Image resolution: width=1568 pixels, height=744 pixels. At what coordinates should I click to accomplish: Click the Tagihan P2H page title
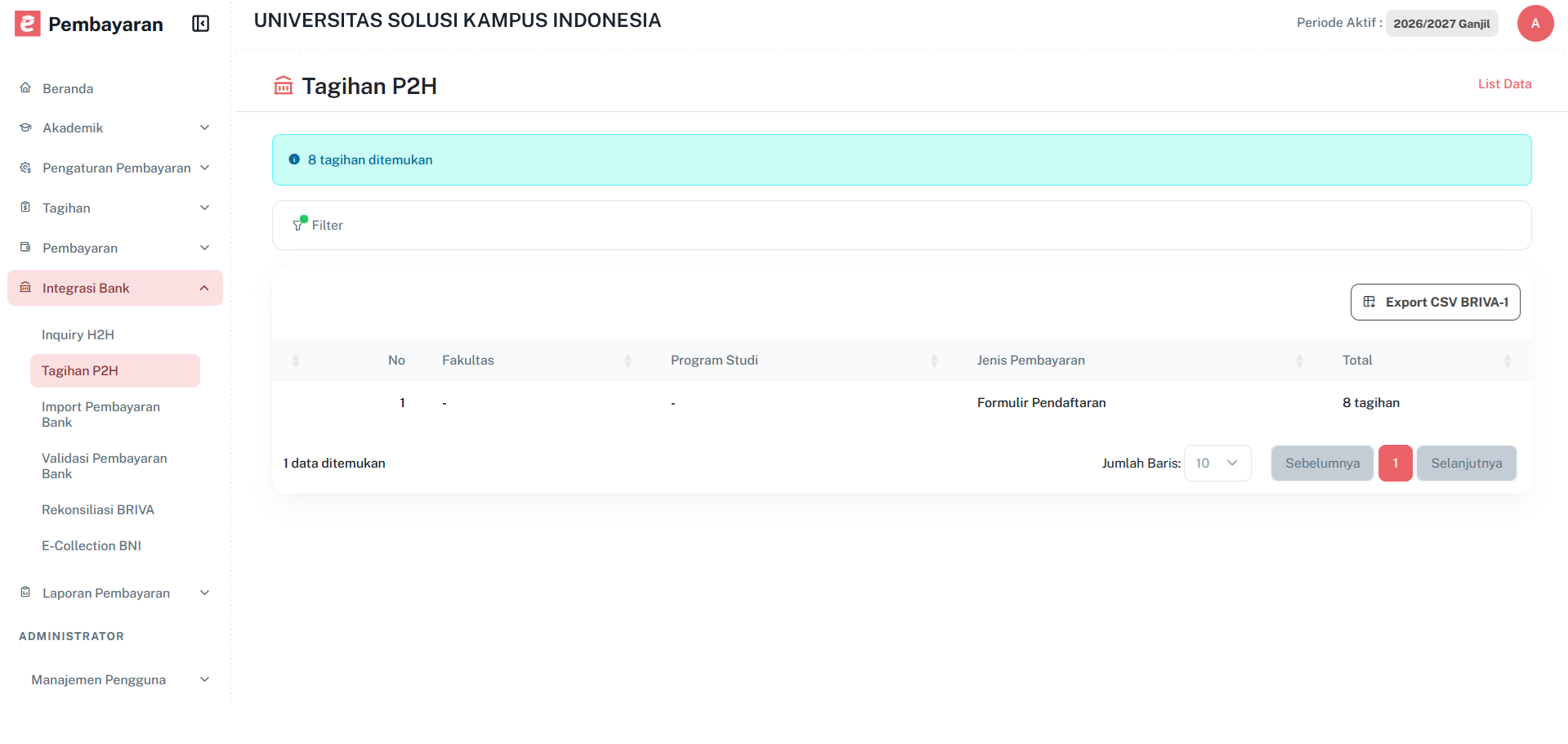(x=369, y=86)
